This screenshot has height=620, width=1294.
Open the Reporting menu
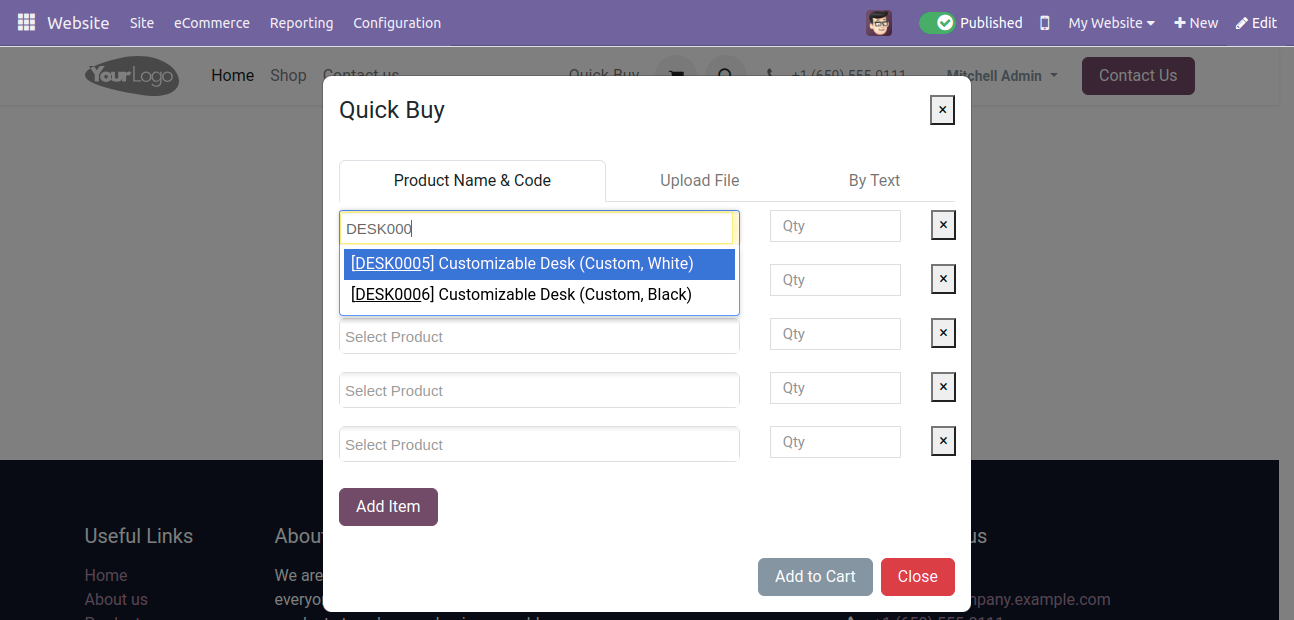point(301,23)
